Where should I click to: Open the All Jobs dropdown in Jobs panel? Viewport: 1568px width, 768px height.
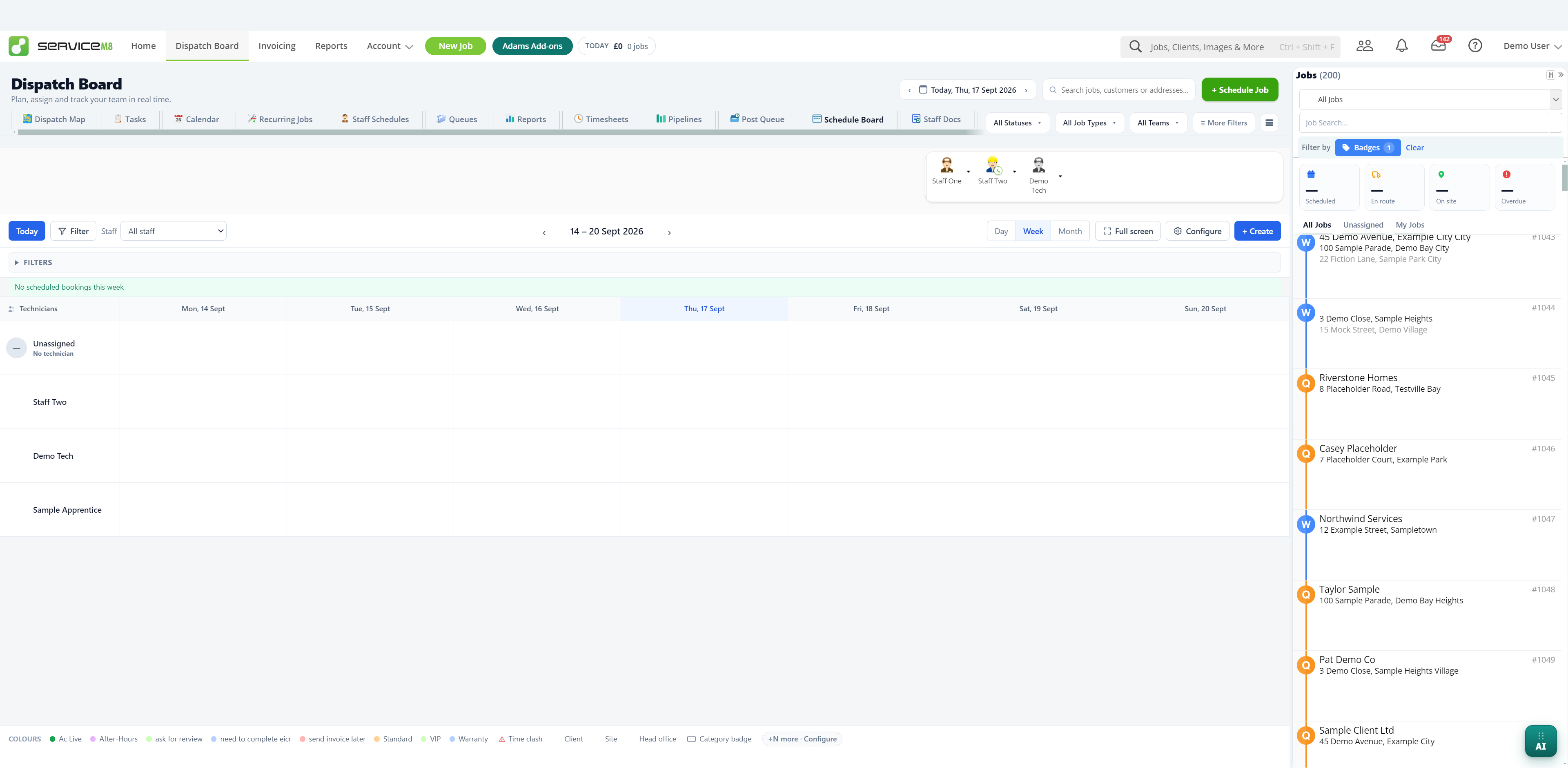pyautogui.click(x=1430, y=99)
